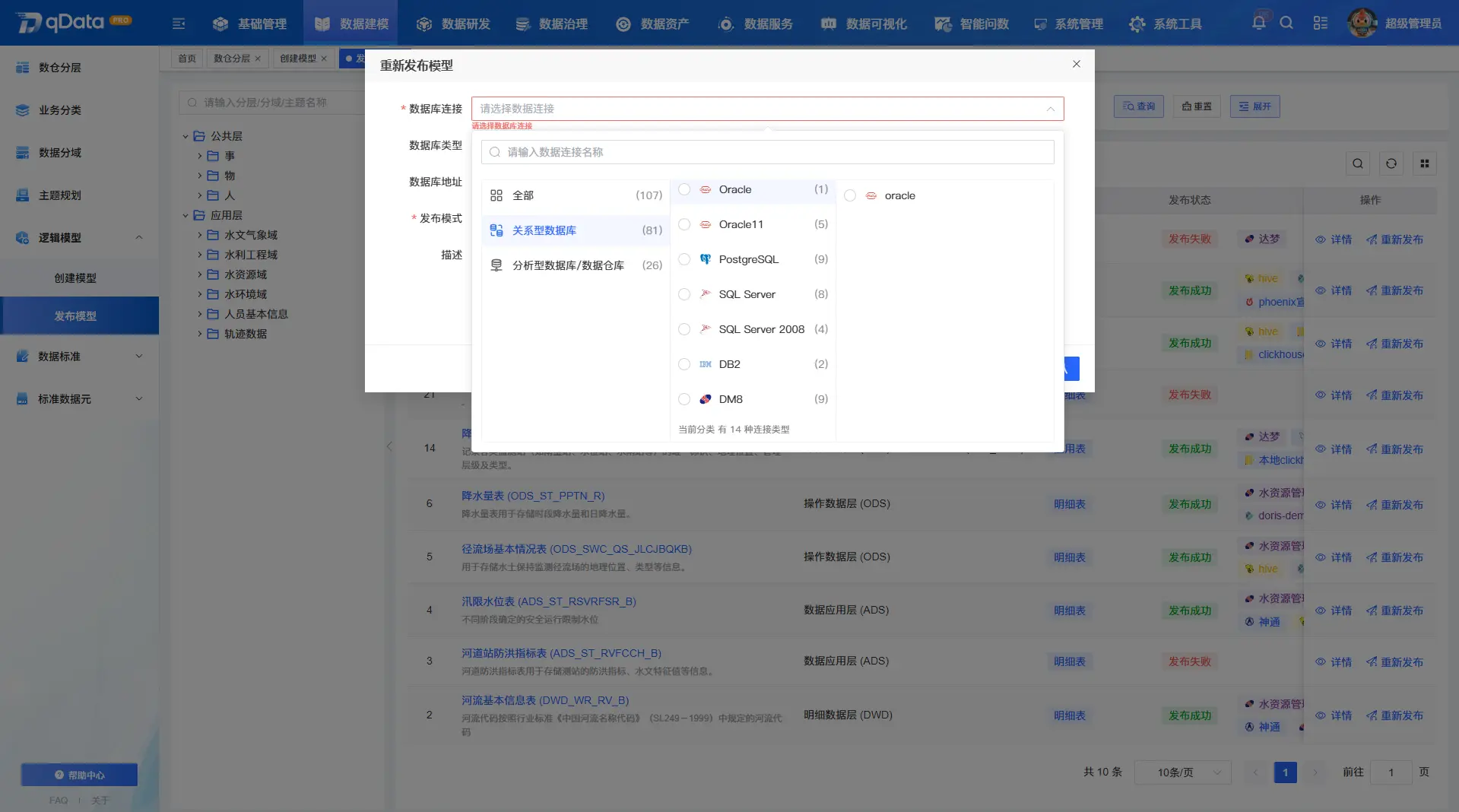Collapse the side tree panel arrow

tap(389, 446)
